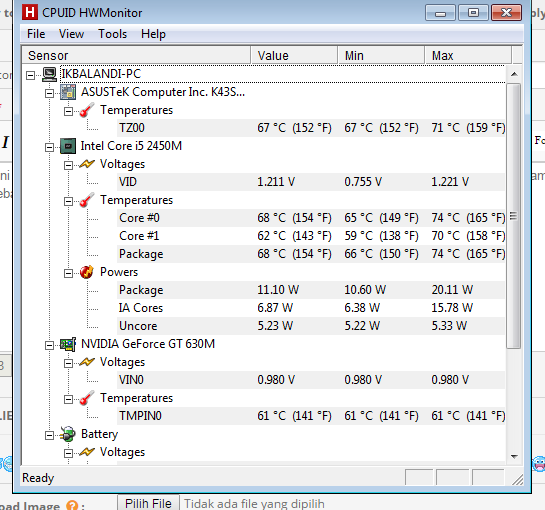Click the 20.11 W max value

452,290
